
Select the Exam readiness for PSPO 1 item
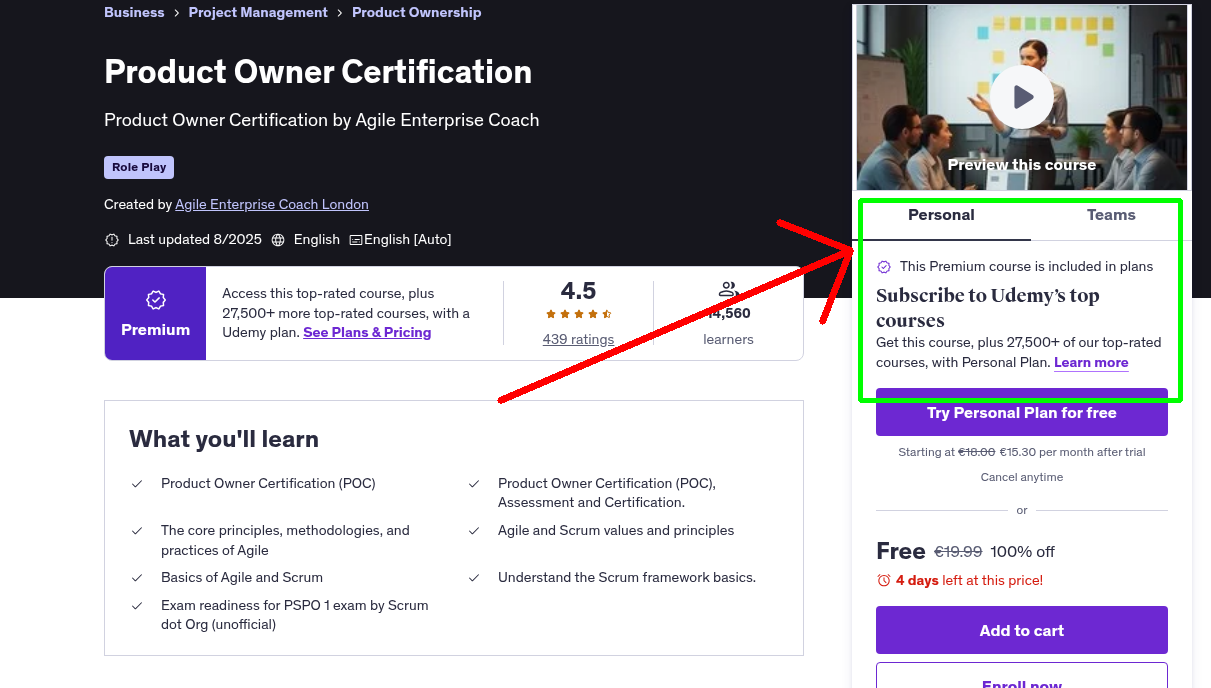tap(294, 615)
